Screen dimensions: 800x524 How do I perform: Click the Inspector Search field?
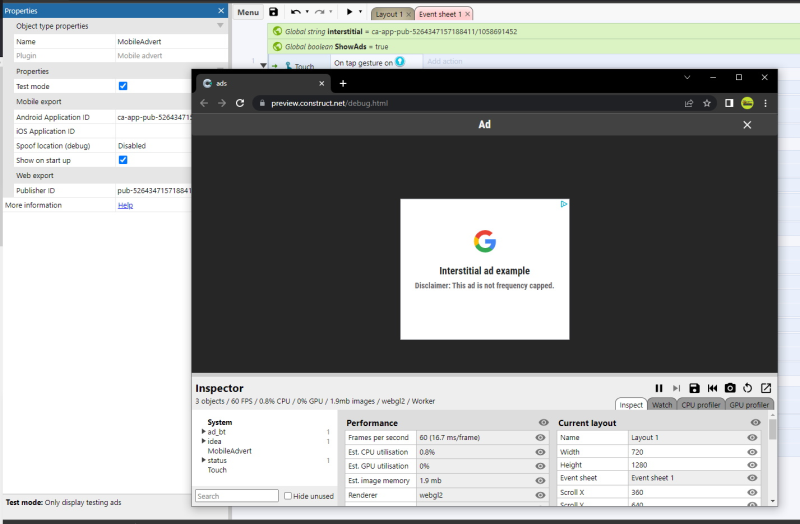tap(237, 496)
